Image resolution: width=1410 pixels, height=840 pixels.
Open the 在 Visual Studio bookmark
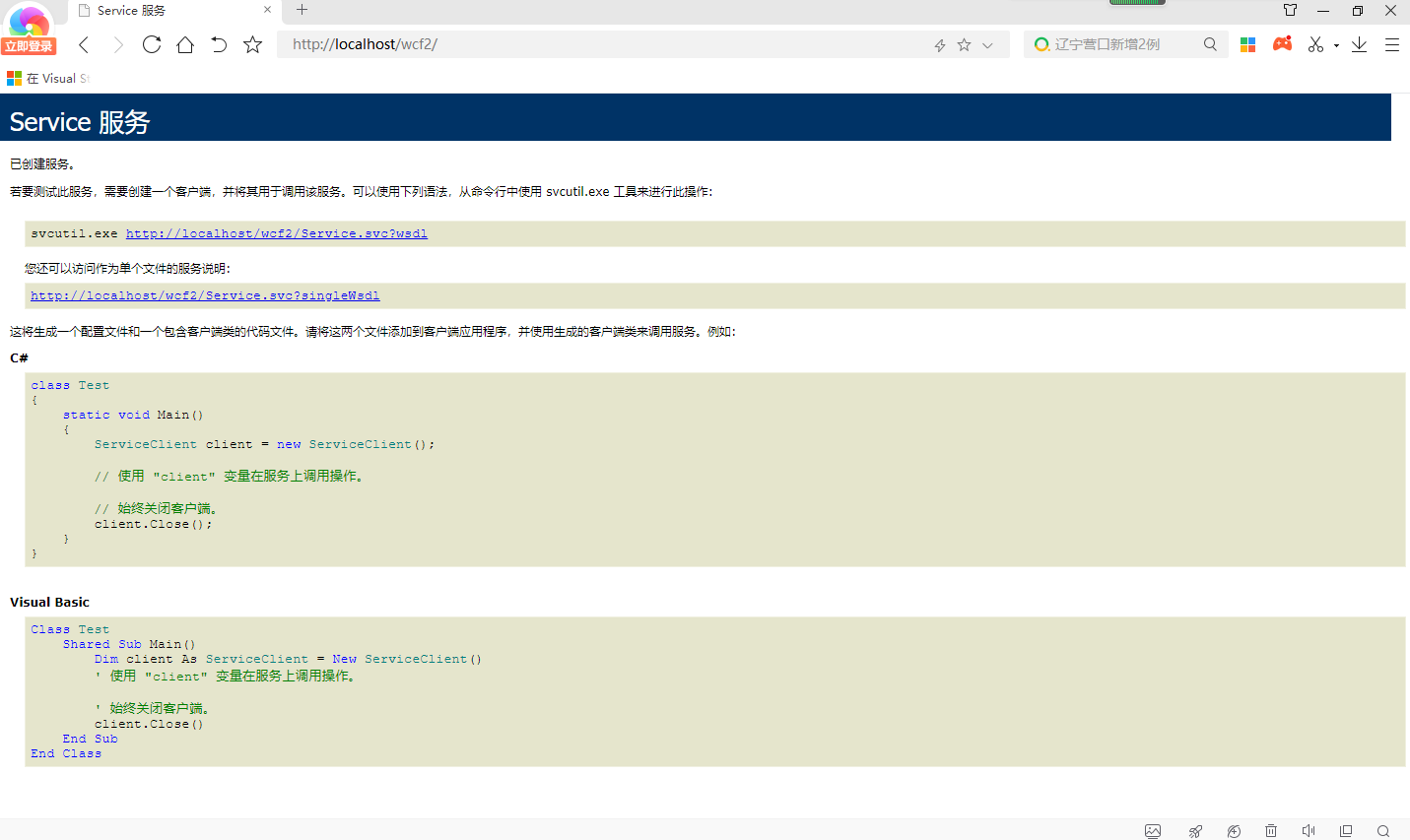pyautogui.click(x=49, y=78)
